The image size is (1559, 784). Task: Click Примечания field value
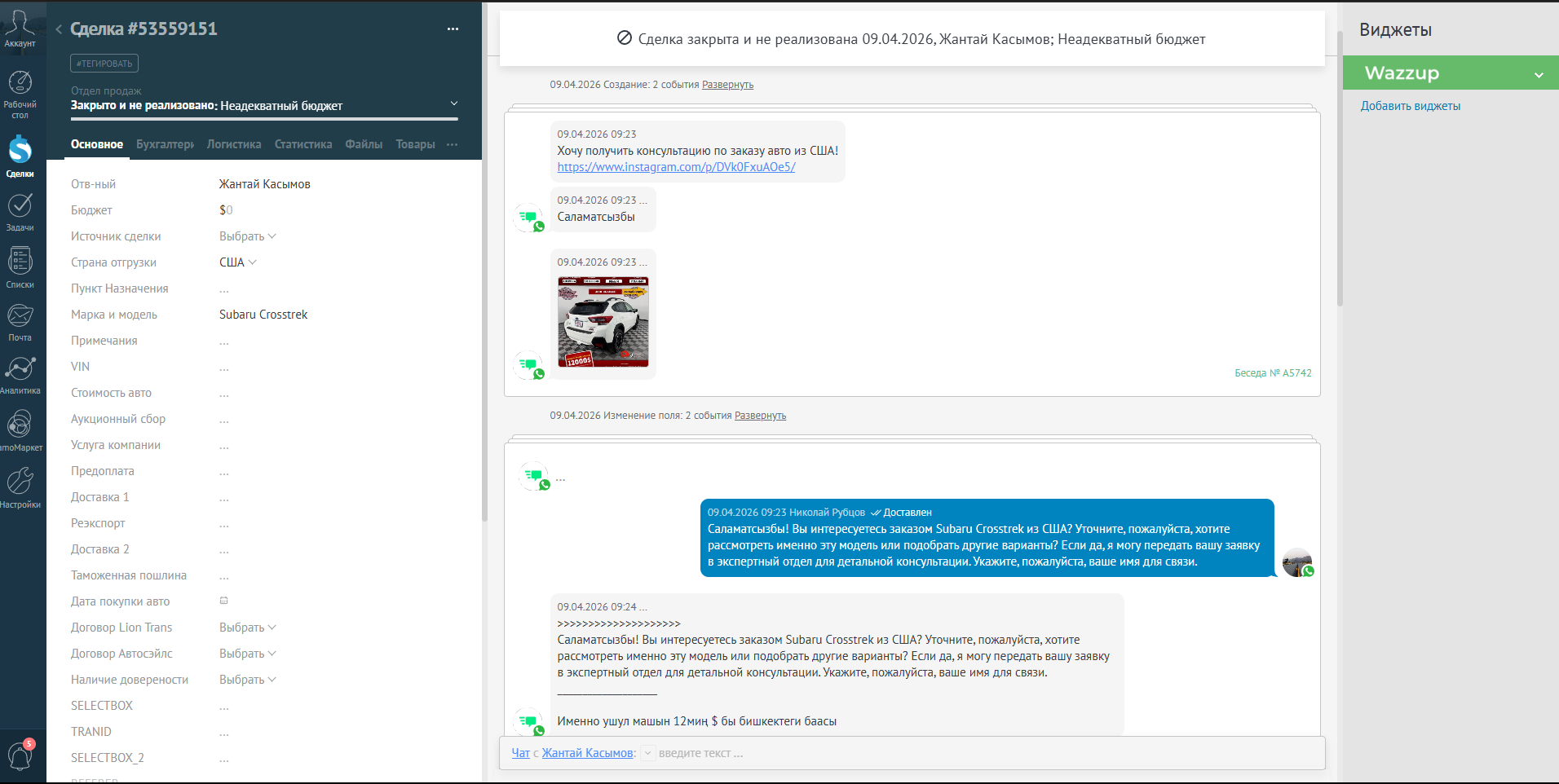click(x=224, y=341)
